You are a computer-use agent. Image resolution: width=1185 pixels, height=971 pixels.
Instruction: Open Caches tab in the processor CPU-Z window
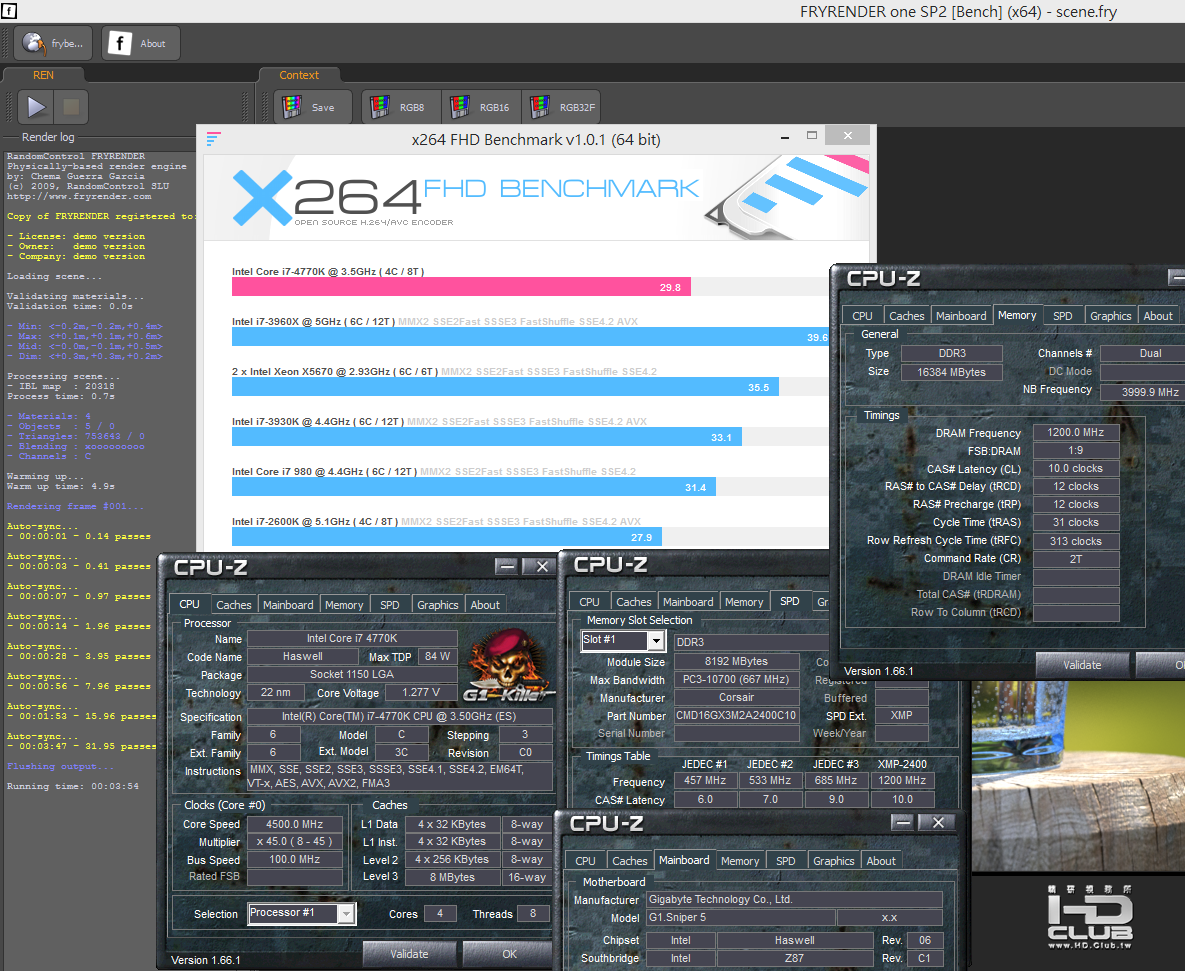click(234, 605)
